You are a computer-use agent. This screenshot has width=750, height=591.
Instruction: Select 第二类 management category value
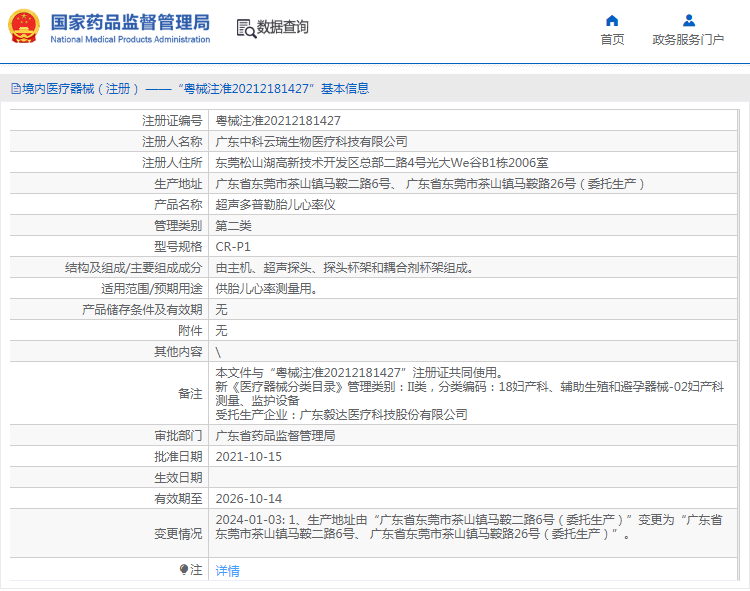(233, 226)
